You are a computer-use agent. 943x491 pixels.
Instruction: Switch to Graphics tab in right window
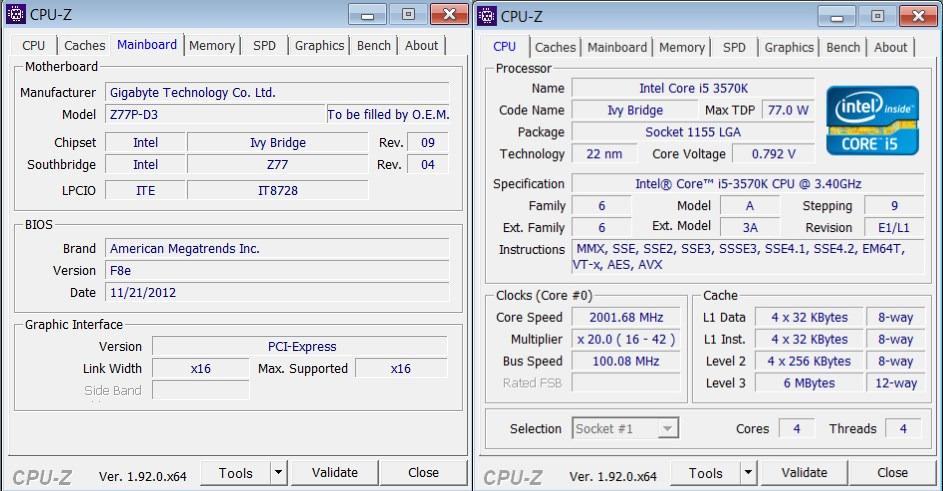(789, 48)
